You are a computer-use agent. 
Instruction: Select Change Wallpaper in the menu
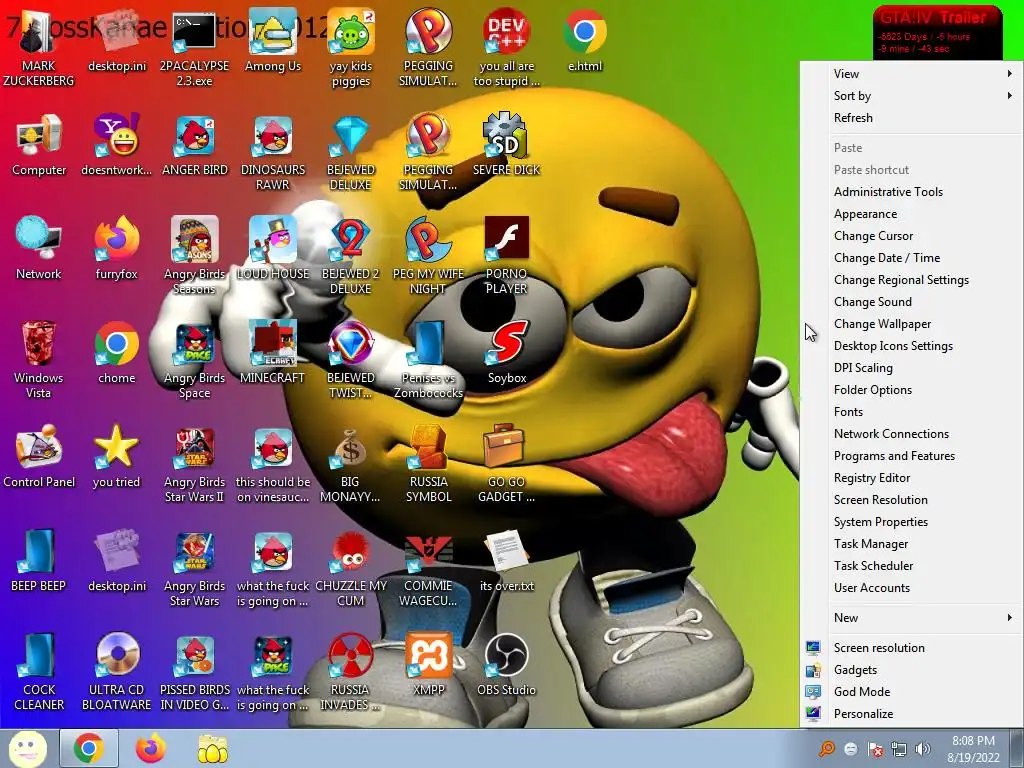pos(911,324)
